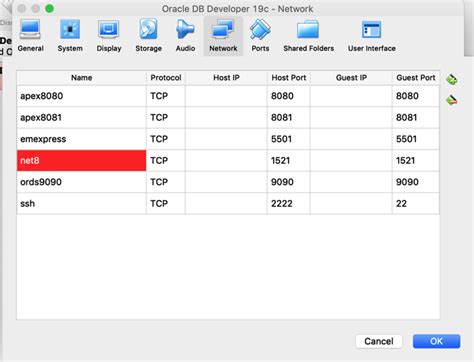Open the System settings icon
474x362 pixels.
coord(70,36)
